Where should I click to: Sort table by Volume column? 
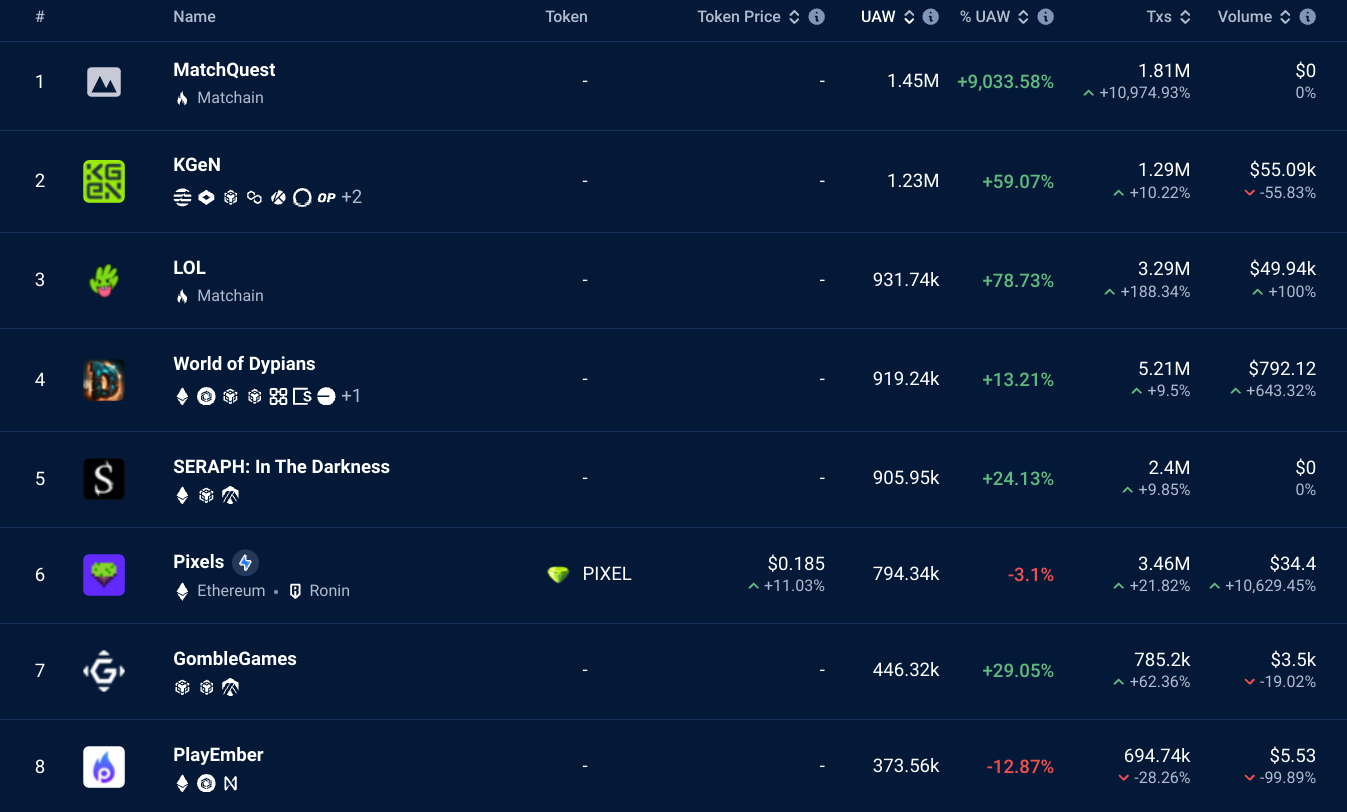(x=1283, y=17)
